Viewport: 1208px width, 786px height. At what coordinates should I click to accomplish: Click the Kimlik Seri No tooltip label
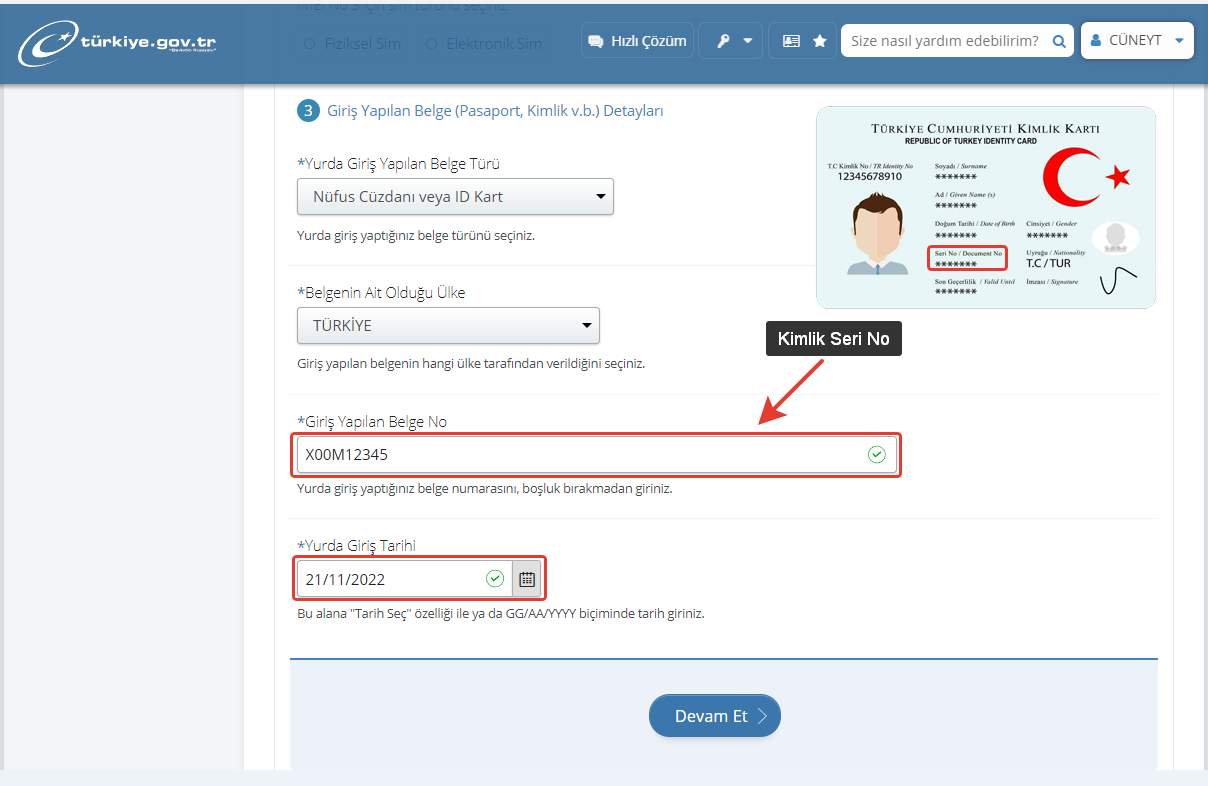(833, 340)
